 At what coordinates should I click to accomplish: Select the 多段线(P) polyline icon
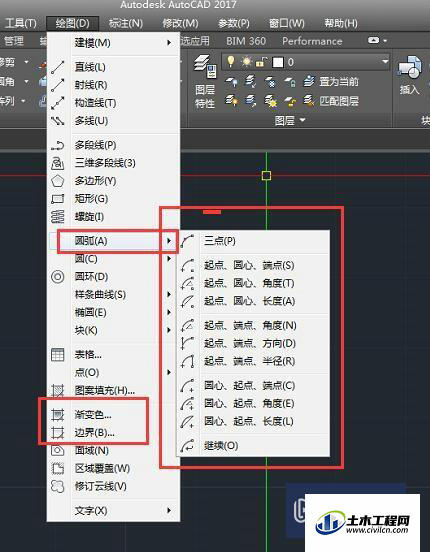coord(57,145)
